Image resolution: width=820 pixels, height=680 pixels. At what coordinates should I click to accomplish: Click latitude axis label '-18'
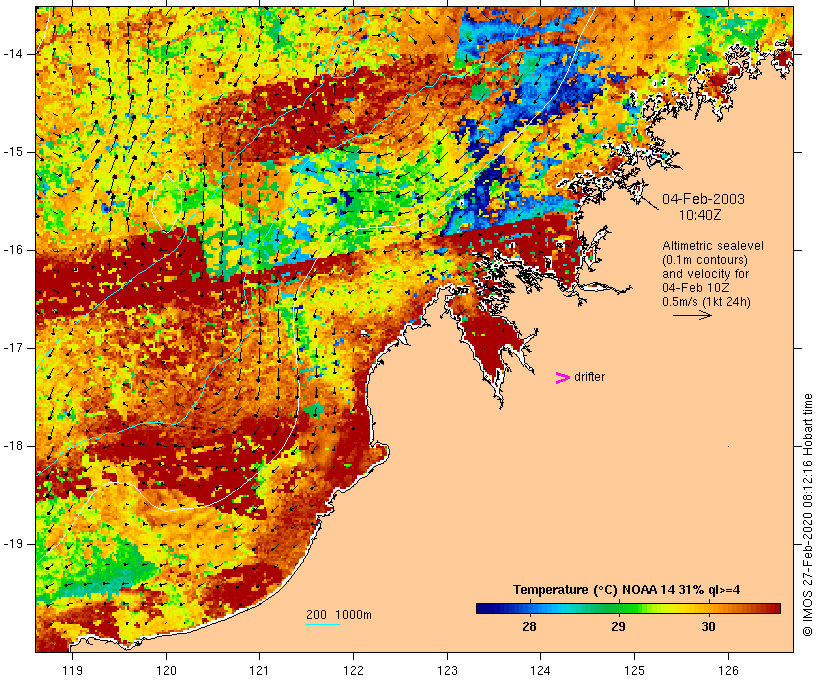[13, 446]
